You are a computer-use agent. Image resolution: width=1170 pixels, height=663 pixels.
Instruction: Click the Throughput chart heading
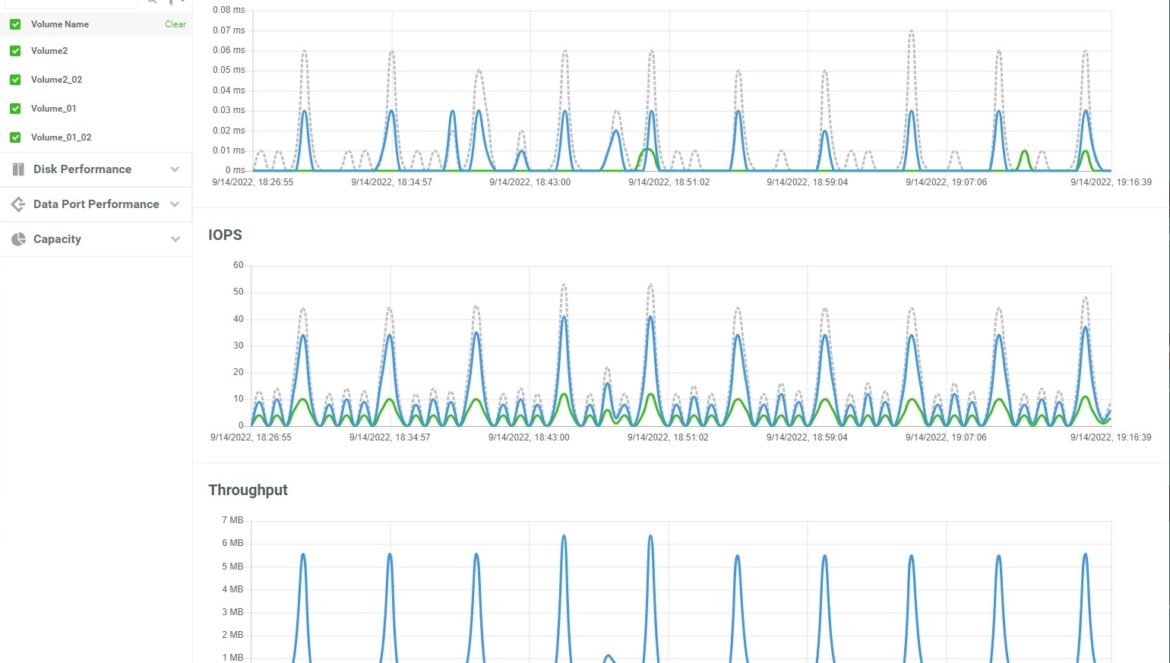(248, 490)
